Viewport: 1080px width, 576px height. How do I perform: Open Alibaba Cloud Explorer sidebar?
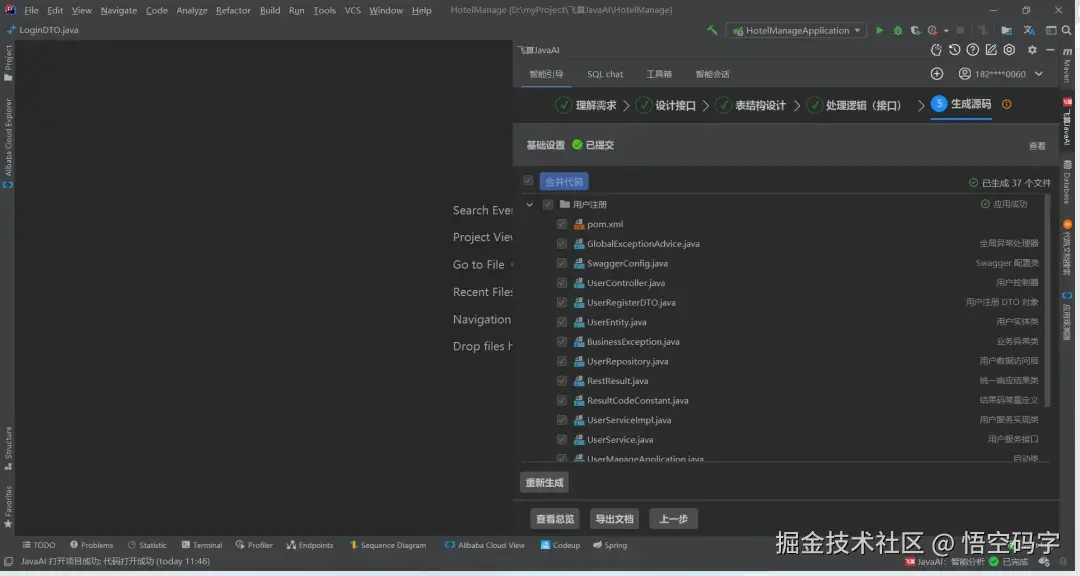coord(8,143)
